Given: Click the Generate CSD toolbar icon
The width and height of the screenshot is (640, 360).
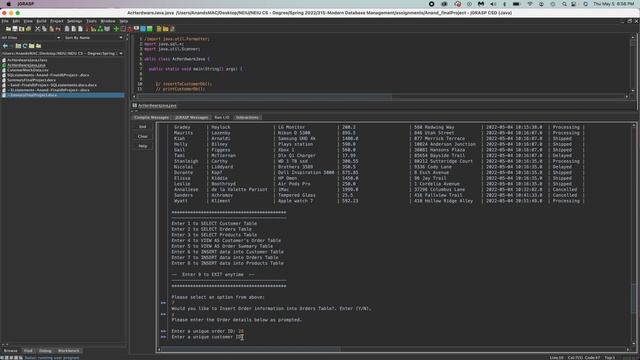Looking at the screenshot, I should (x=67, y=29).
